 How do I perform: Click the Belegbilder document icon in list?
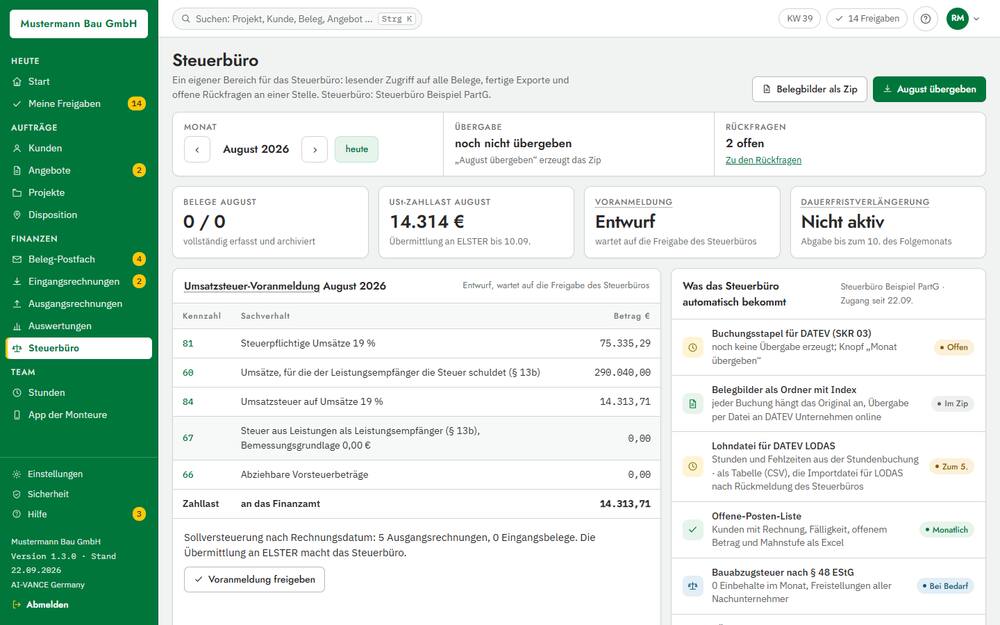pyautogui.click(x=693, y=404)
